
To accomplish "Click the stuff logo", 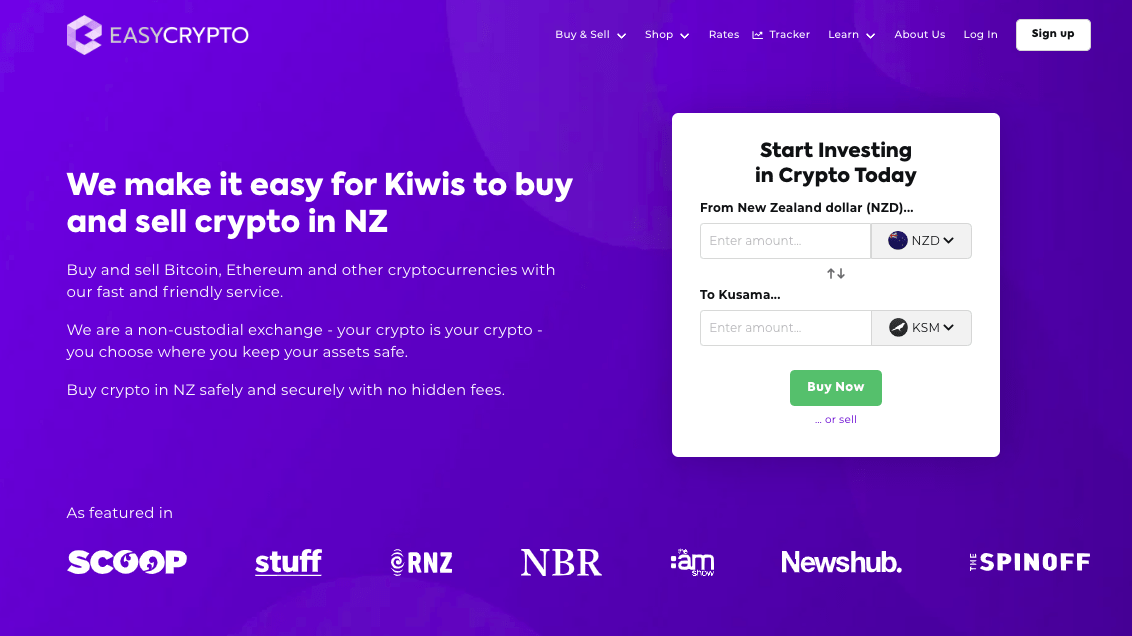I will pyautogui.click(x=288, y=561).
